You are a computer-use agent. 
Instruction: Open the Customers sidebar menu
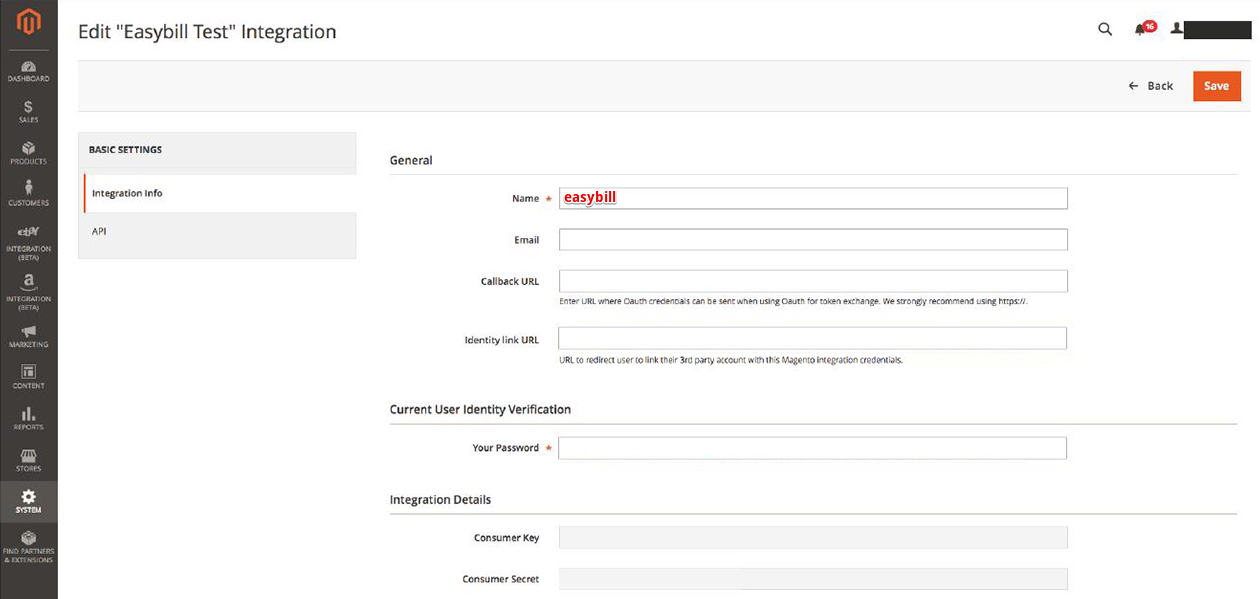(29, 194)
